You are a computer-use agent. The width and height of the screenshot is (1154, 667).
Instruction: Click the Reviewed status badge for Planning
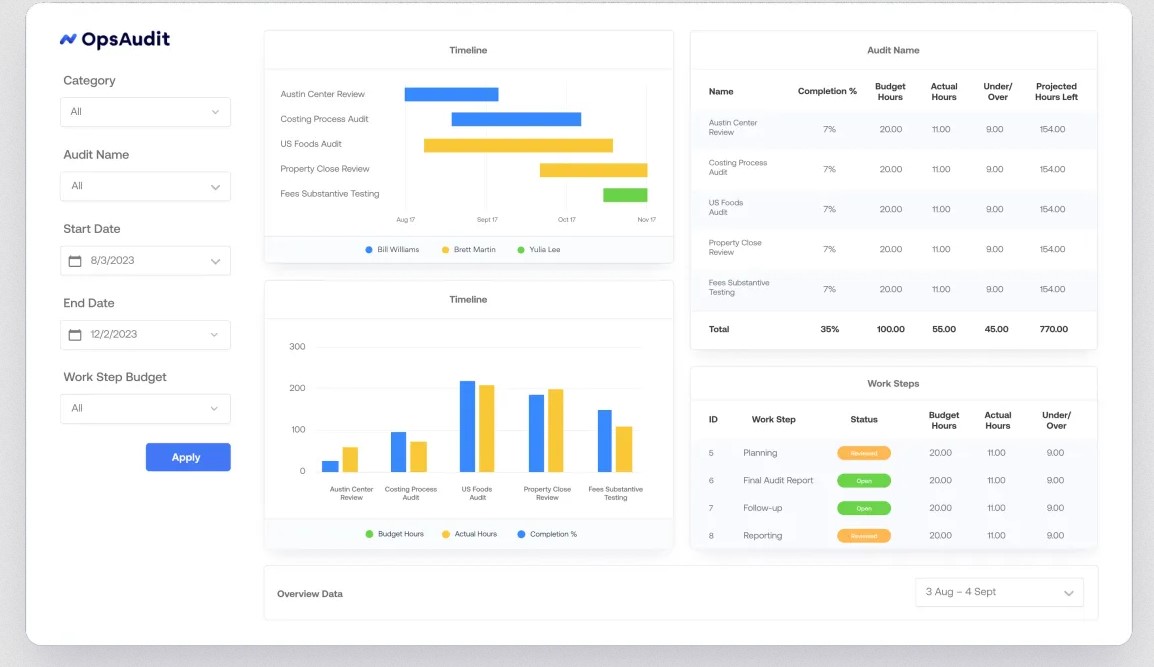click(863, 453)
